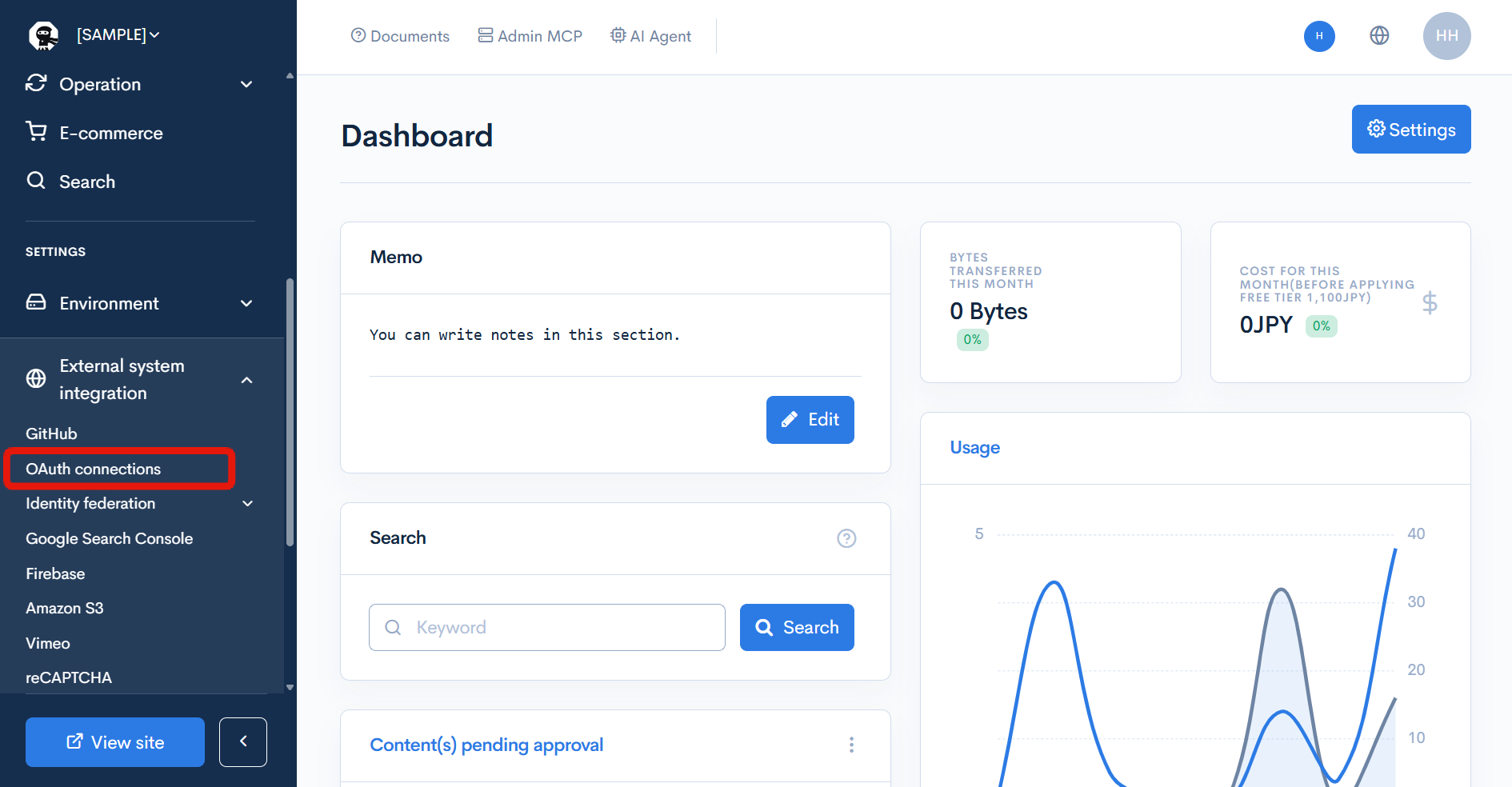Click the blue Search button
This screenshot has height=787, width=1512.
pos(797,627)
